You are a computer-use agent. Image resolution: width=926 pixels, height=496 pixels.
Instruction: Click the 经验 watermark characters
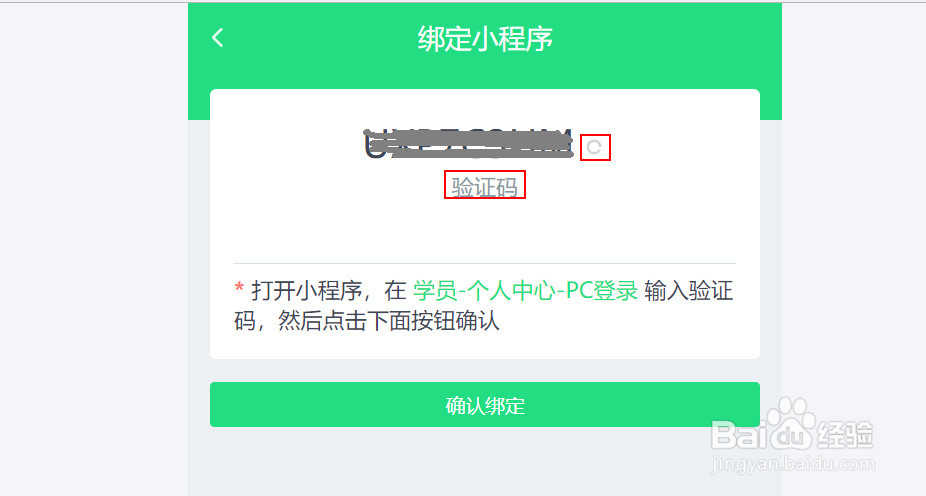(x=845, y=434)
